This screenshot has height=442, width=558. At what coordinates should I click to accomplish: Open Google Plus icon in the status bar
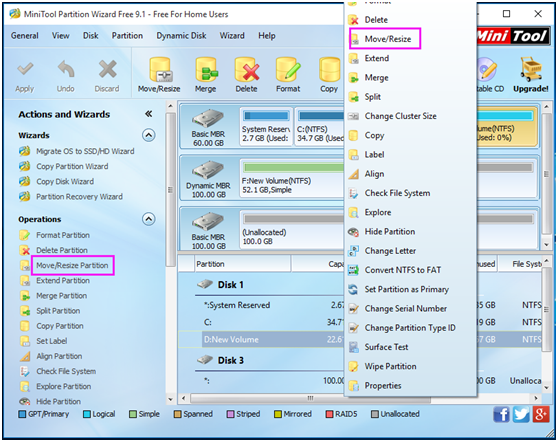[541, 415]
